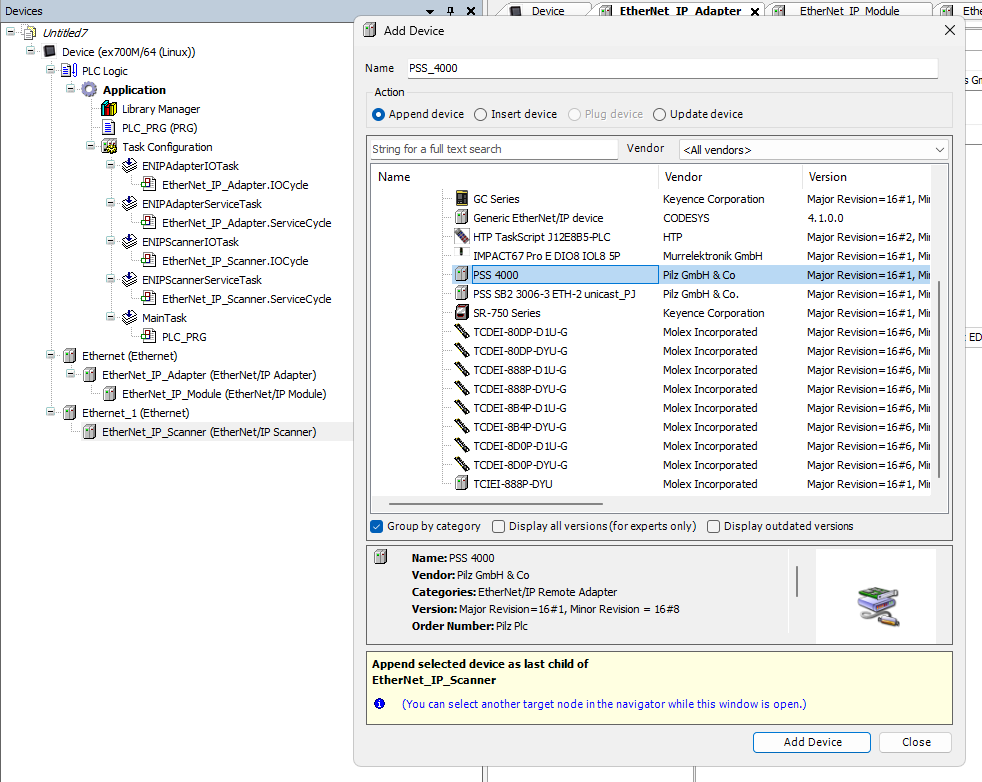
Task: Collapse the Application node
Action: pos(70,88)
